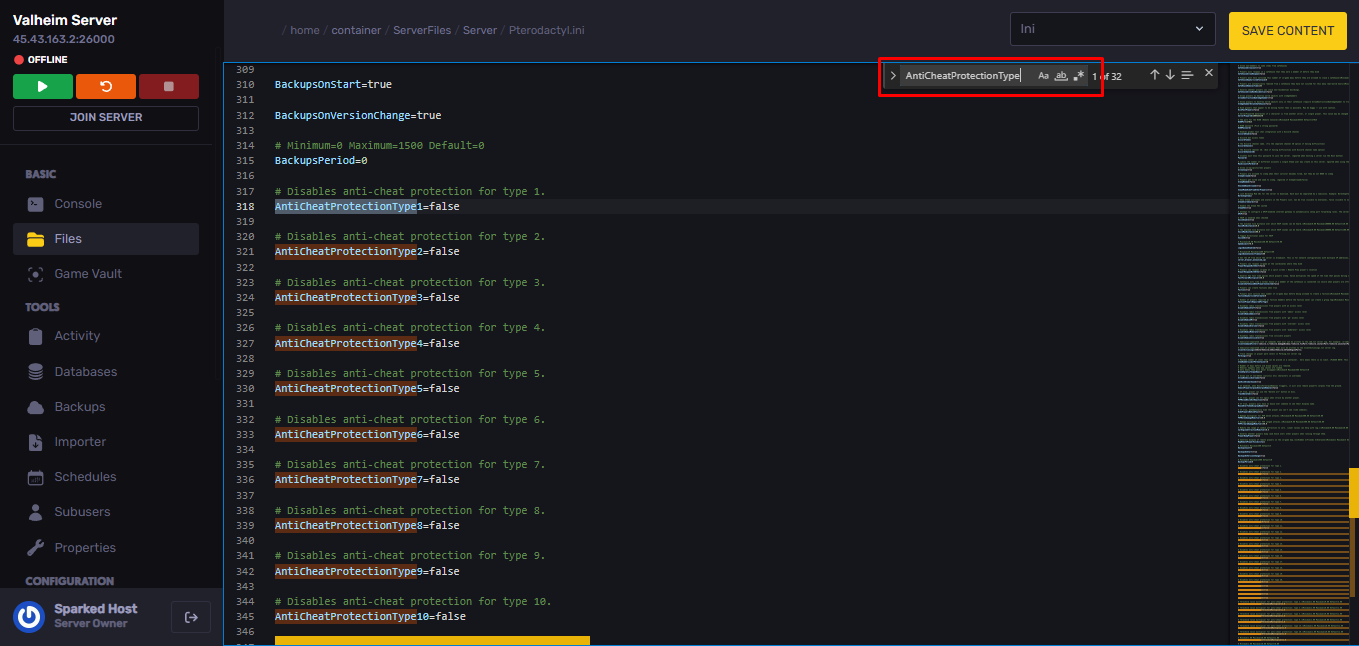Screen dimensions: 1359x646
Task: Click the Sparked Host Server Owner name
Action: coord(96,616)
